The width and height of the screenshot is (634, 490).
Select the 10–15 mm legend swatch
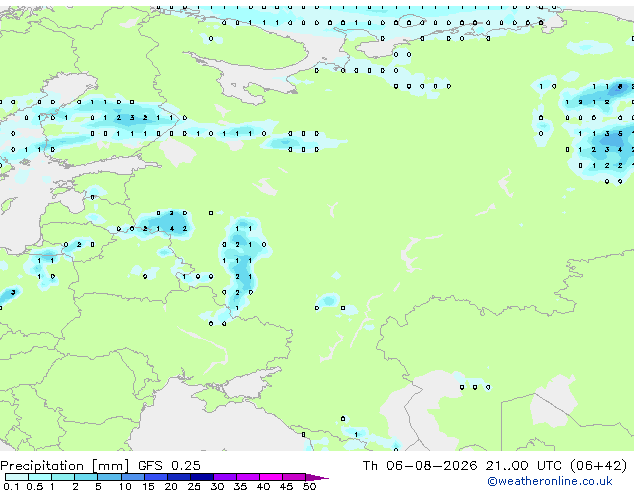[132, 477]
